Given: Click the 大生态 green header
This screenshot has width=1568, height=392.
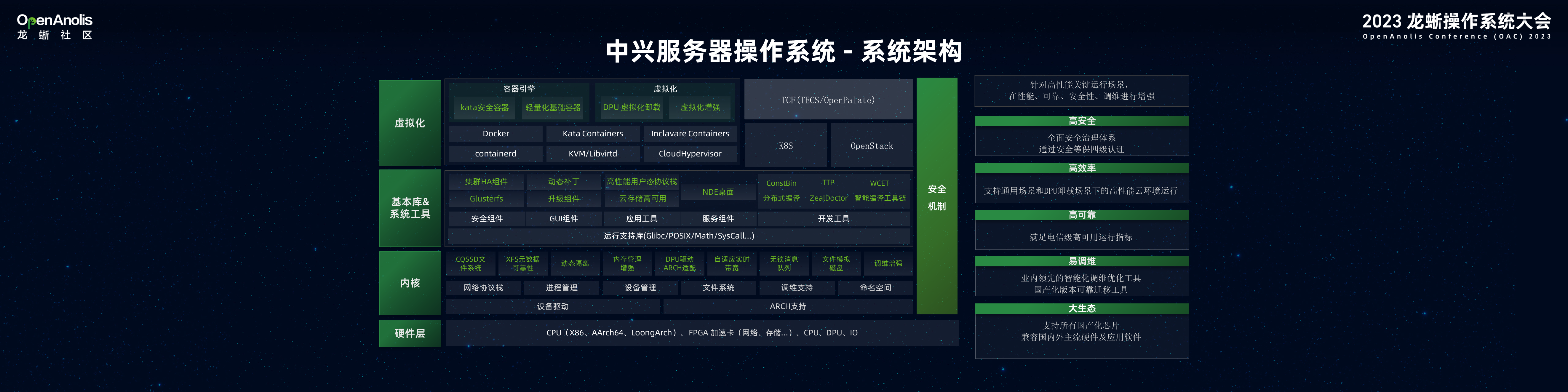Looking at the screenshot, I should click(1082, 309).
